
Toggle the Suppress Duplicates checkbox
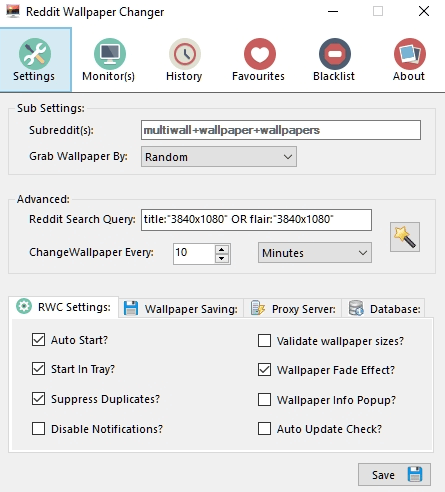[39, 399]
